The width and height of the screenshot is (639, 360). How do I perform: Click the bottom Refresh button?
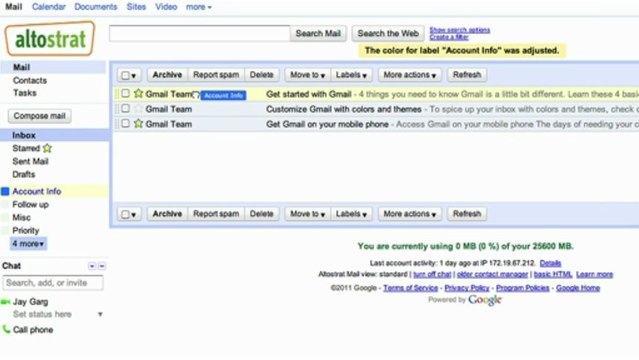(x=467, y=214)
